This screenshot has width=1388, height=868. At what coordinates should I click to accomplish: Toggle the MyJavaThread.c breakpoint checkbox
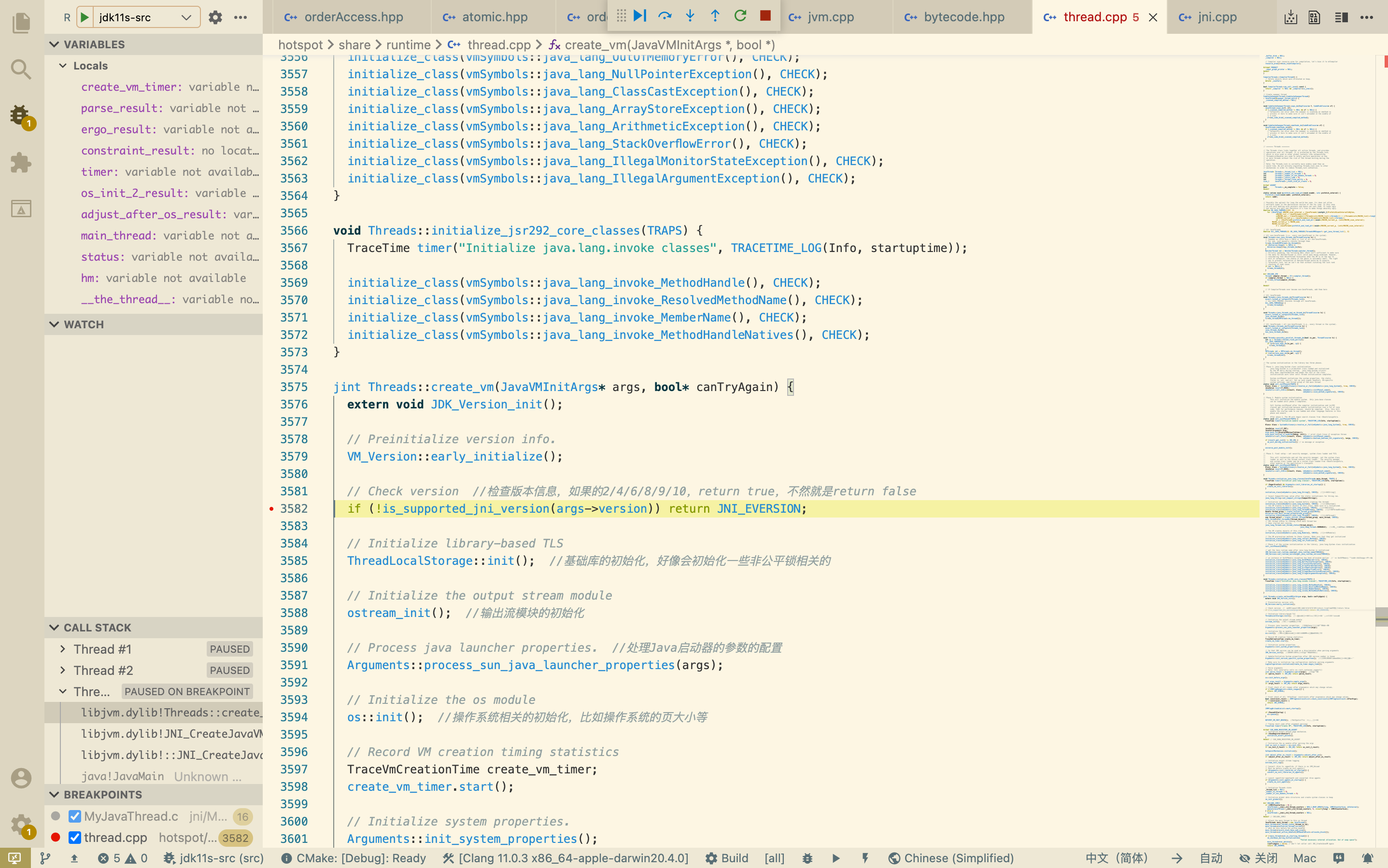click(75, 816)
